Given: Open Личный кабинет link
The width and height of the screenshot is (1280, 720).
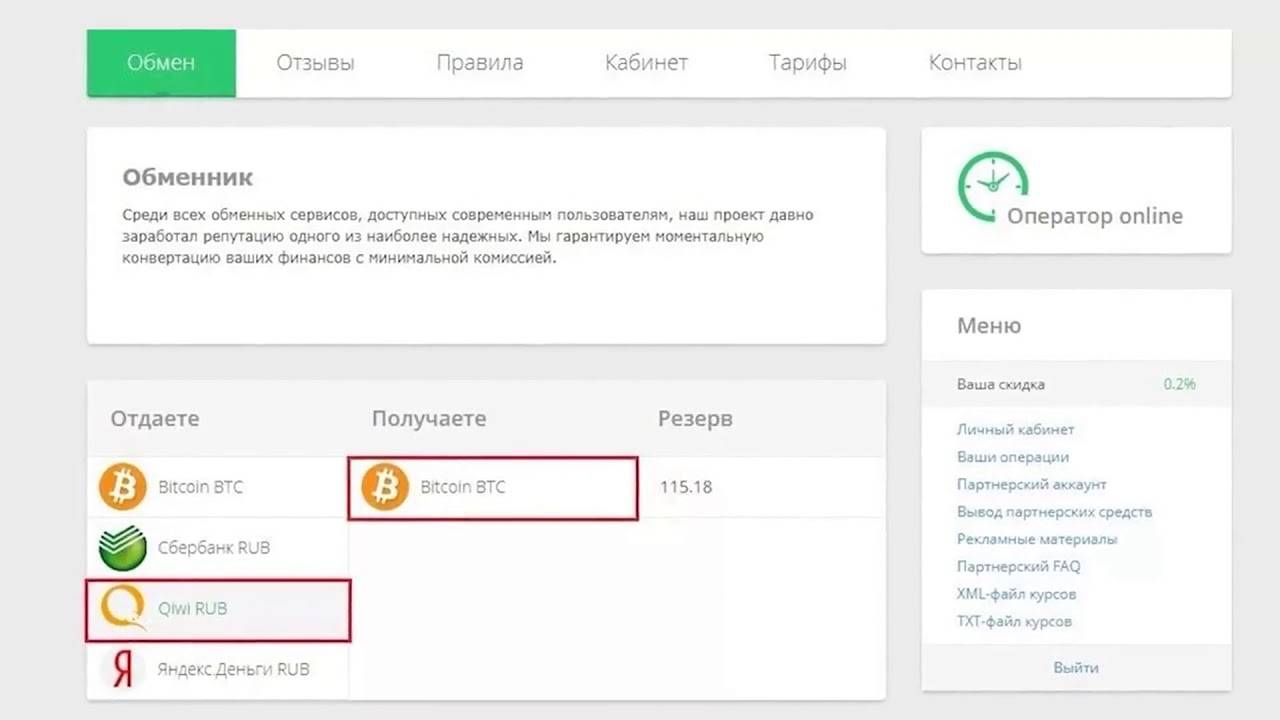Looking at the screenshot, I should 1015,429.
